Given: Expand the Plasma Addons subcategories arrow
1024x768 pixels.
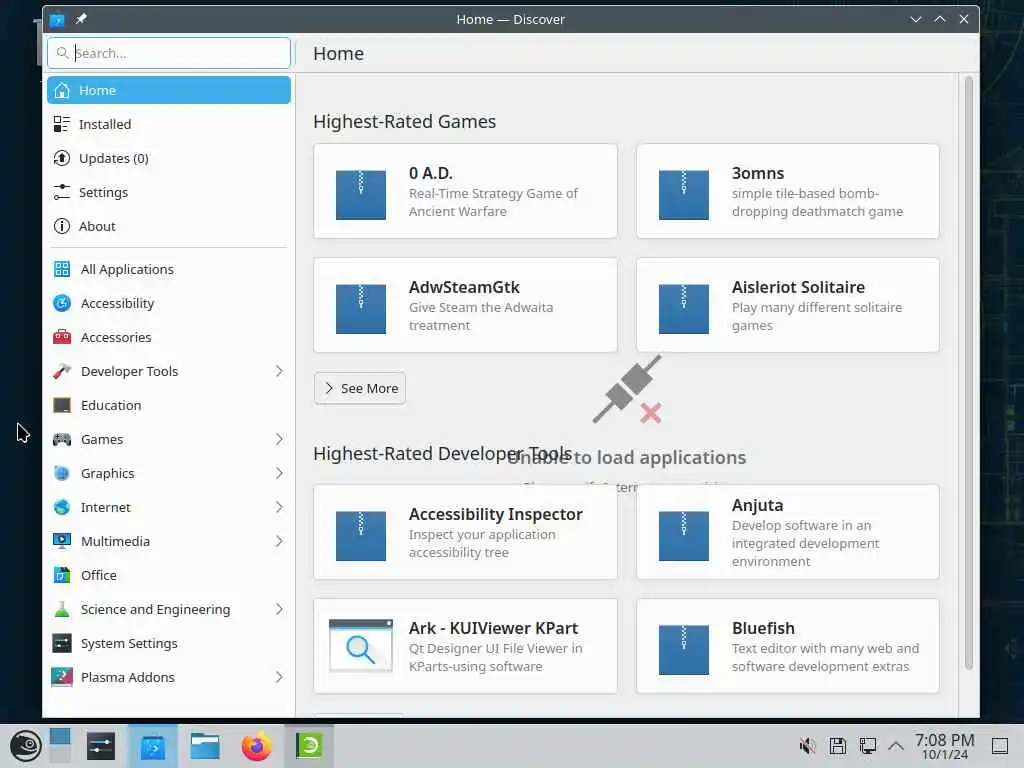Looking at the screenshot, I should point(279,677).
